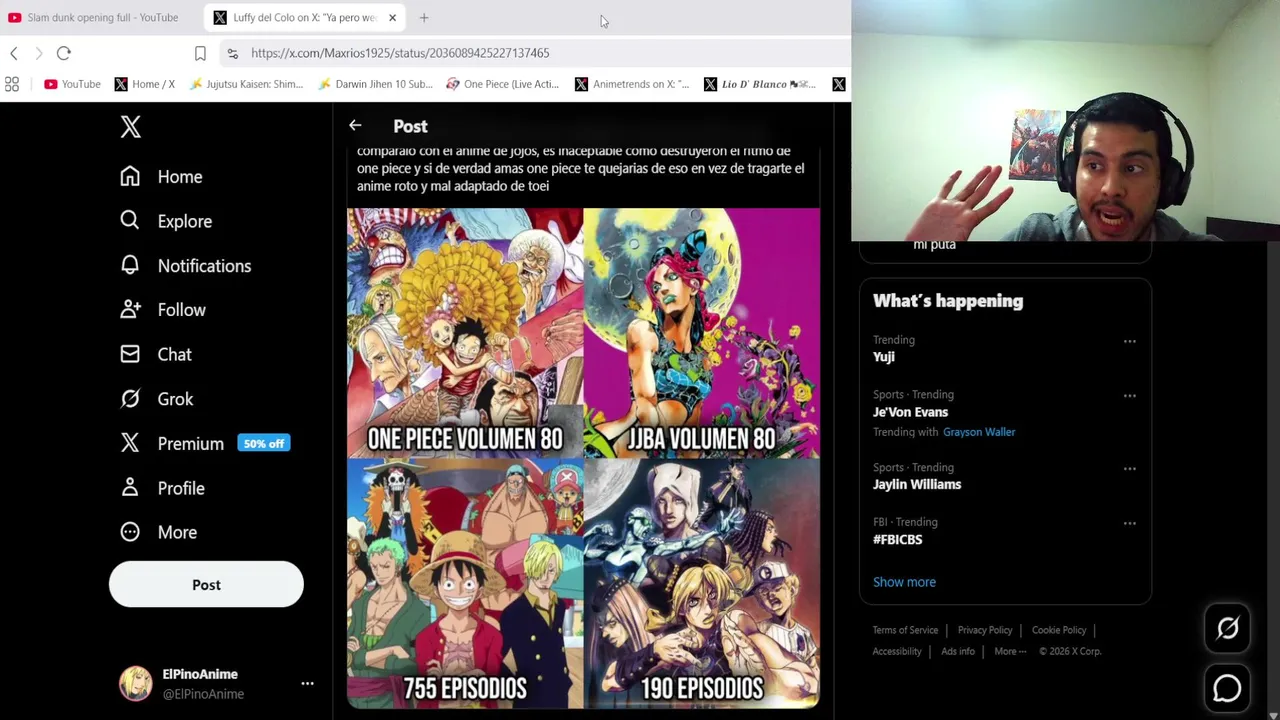The image size is (1280, 720).
Task: Click the floating Grok button
Action: point(1227,628)
